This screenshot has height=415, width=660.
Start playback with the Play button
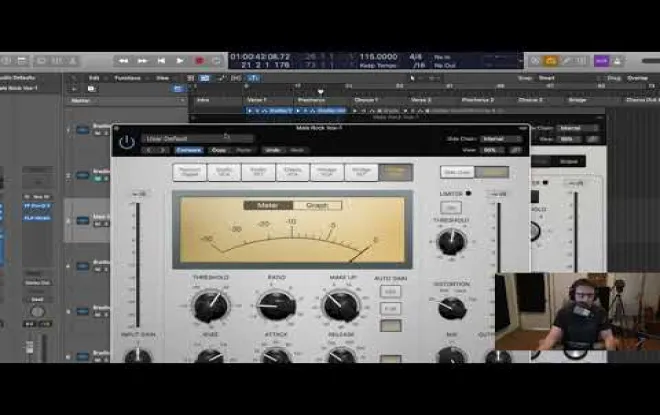(180, 61)
